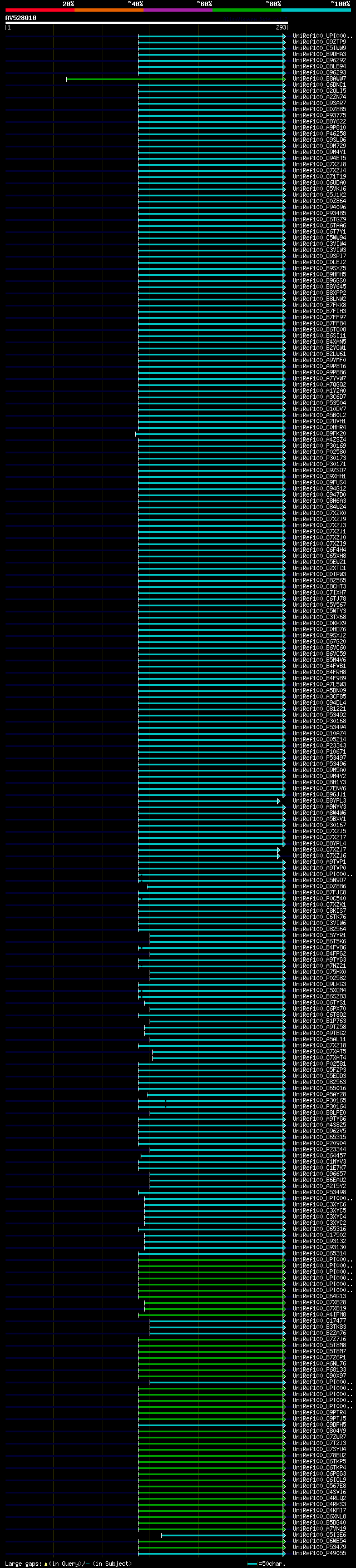This screenshot has width=356, height=1568.
Task: Click the query end position 293
Action: tap(280, 27)
